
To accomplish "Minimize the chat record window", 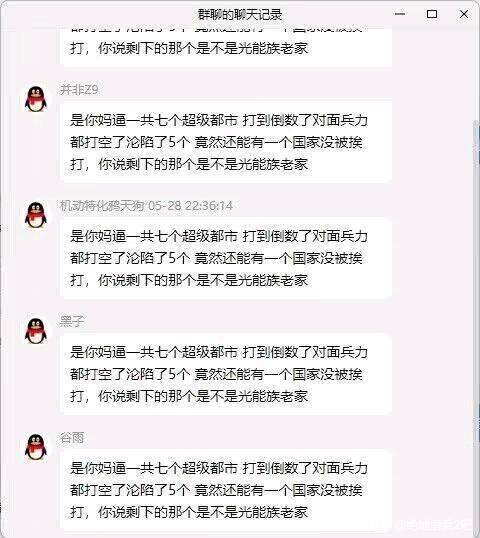I will coord(400,14).
